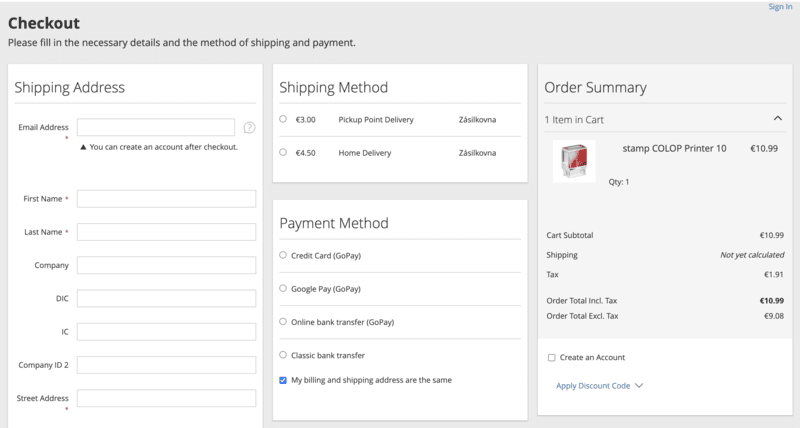Image resolution: width=800 pixels, height=428 pixels.
Task: Select Online bank transfer (GoPay)
Action: (x=284, y=322)
